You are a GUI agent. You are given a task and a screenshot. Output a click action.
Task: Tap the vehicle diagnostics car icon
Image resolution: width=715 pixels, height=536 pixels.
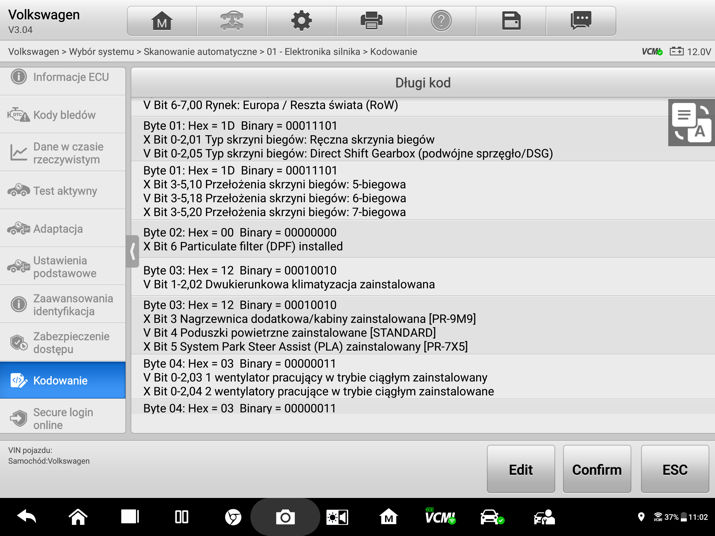point(492,517)
